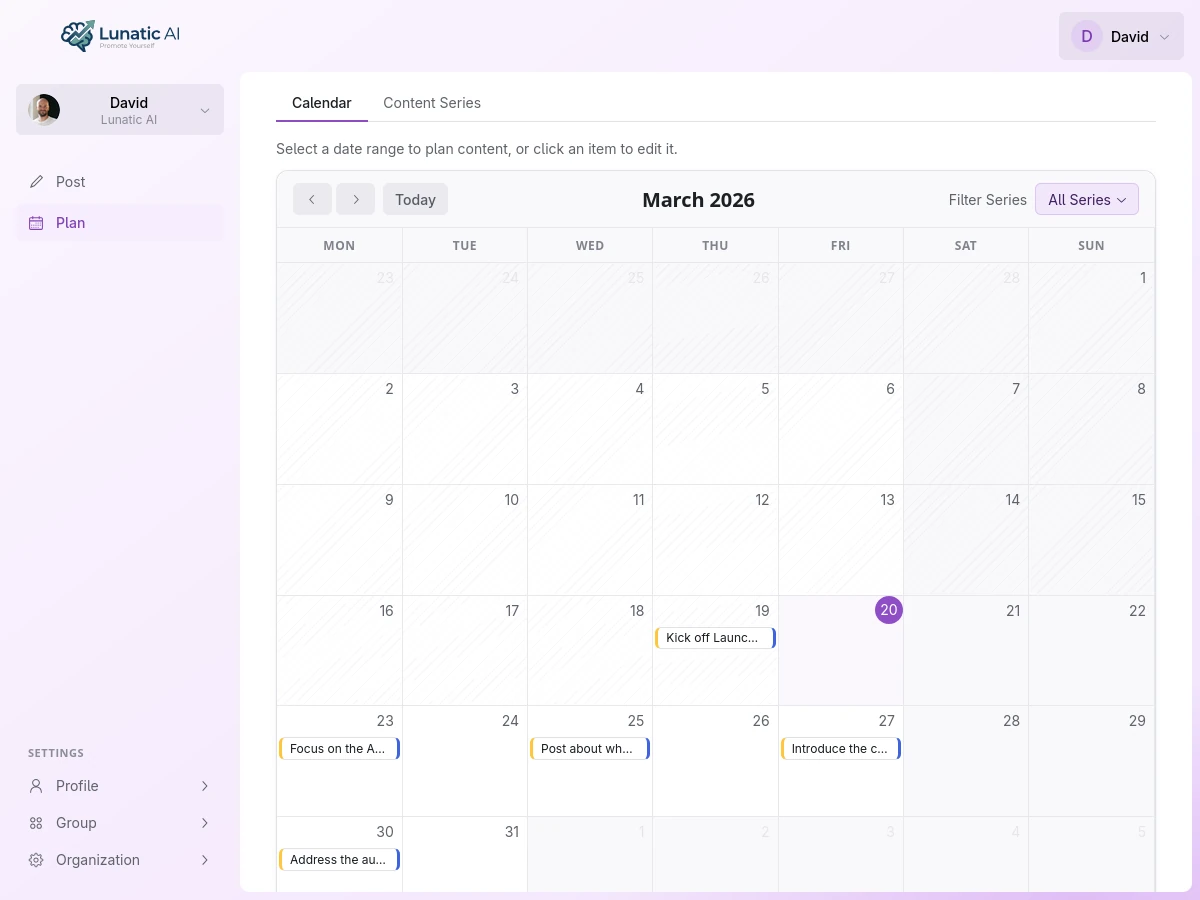Open the David account menu at top right
1200x900 pixels.
pos(1121,37)
